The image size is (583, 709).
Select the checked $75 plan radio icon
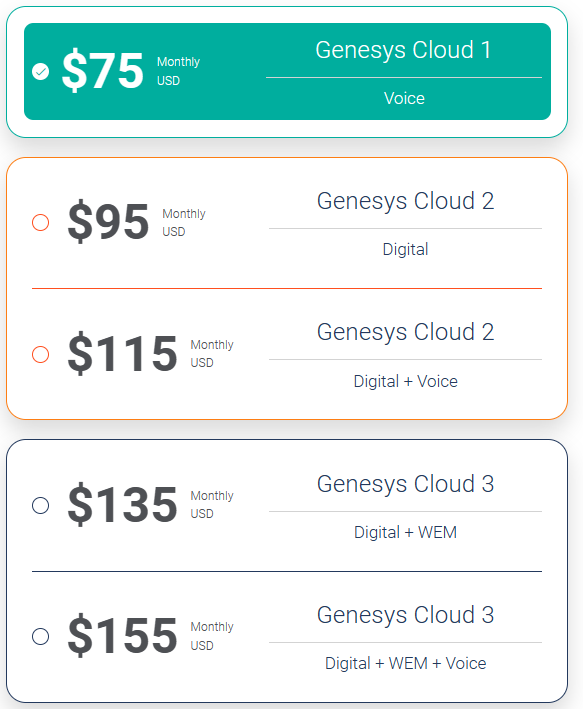(x=41, y=71)
